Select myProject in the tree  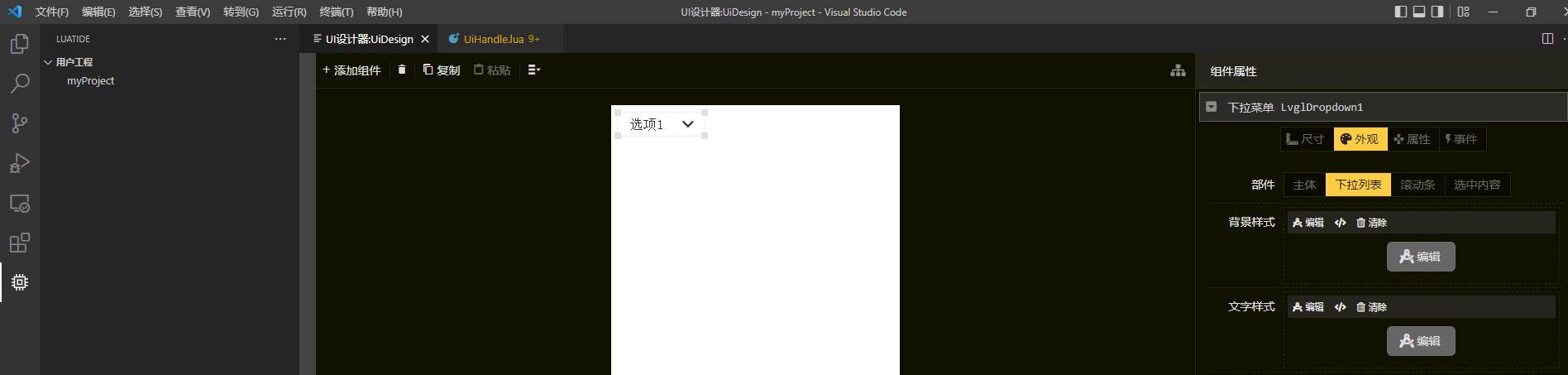(90, 81)
